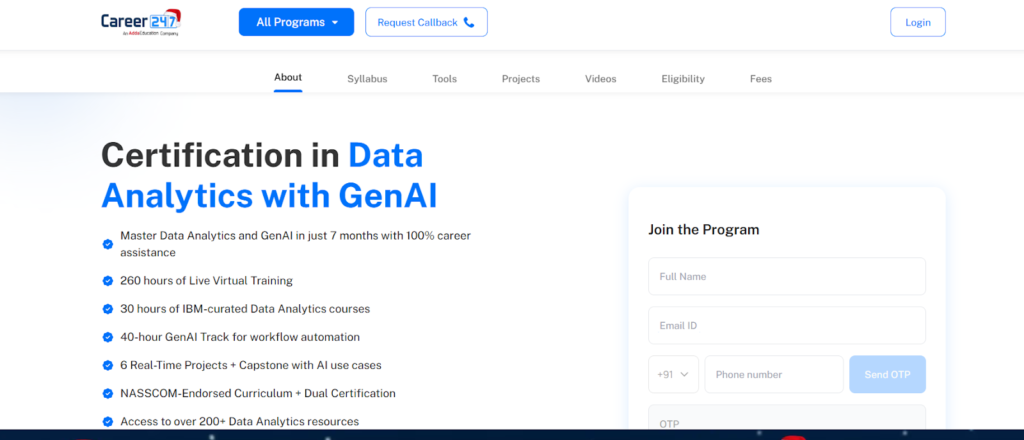Click the Career247 logo

click(140, 23)
